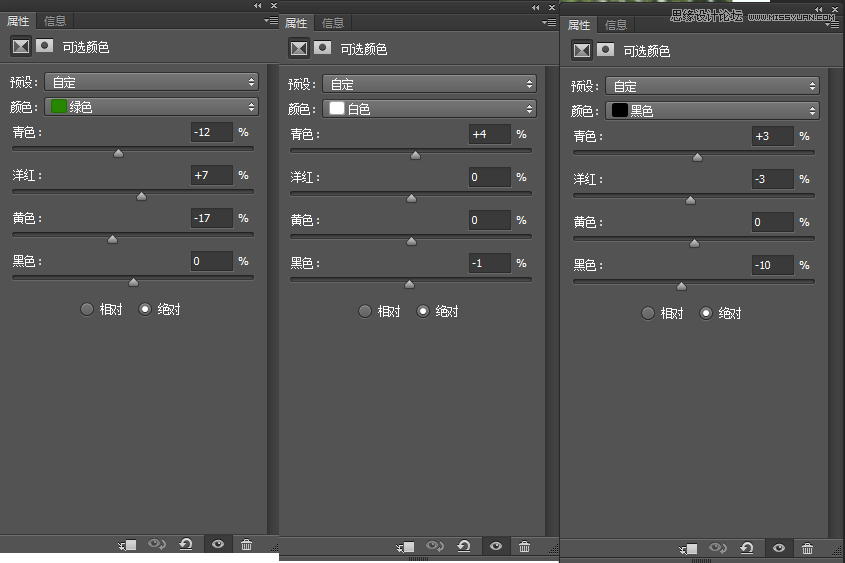Expand the 预设 dropdown in the 黑色 panel

point(713,86)
